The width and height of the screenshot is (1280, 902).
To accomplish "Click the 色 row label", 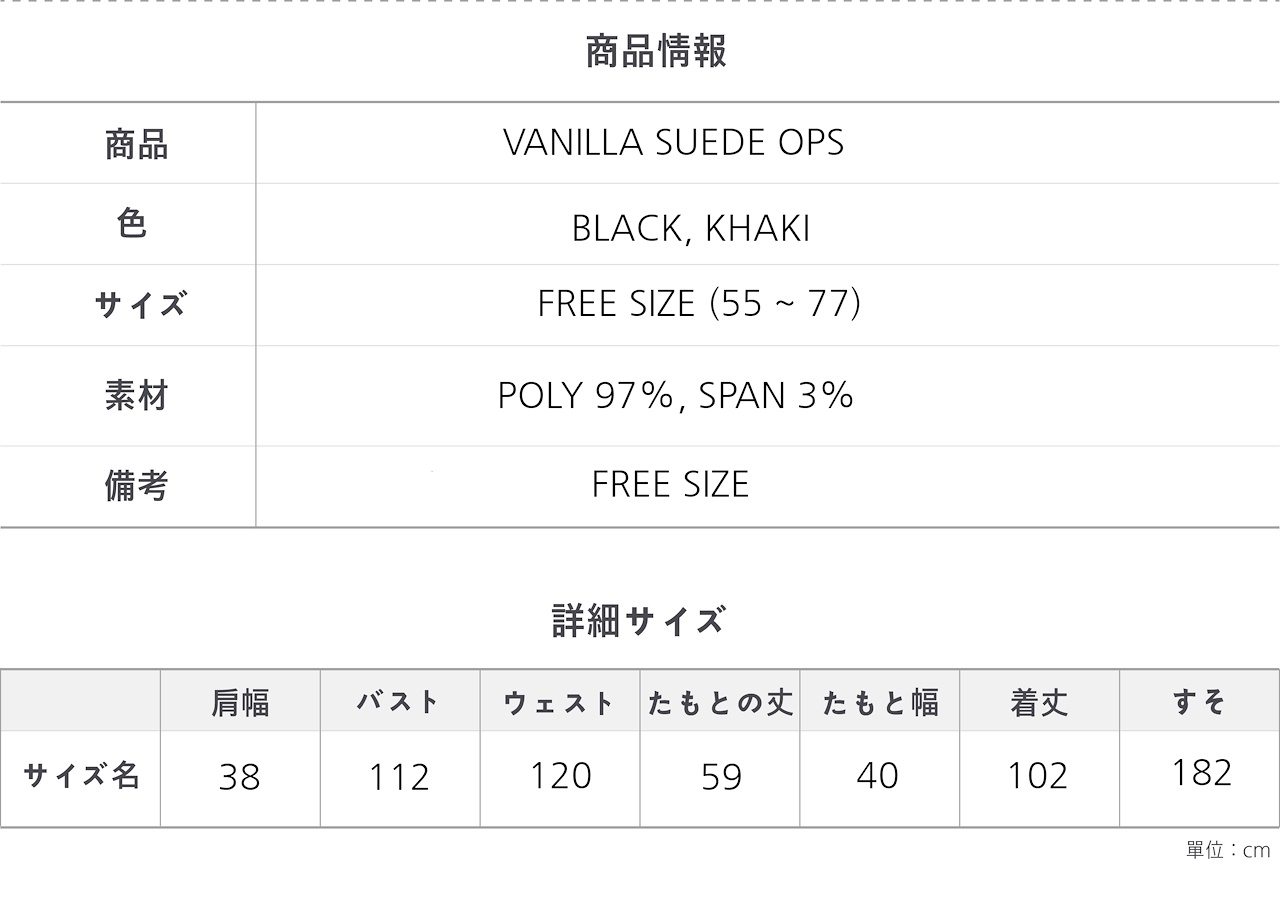I will 132,224.
